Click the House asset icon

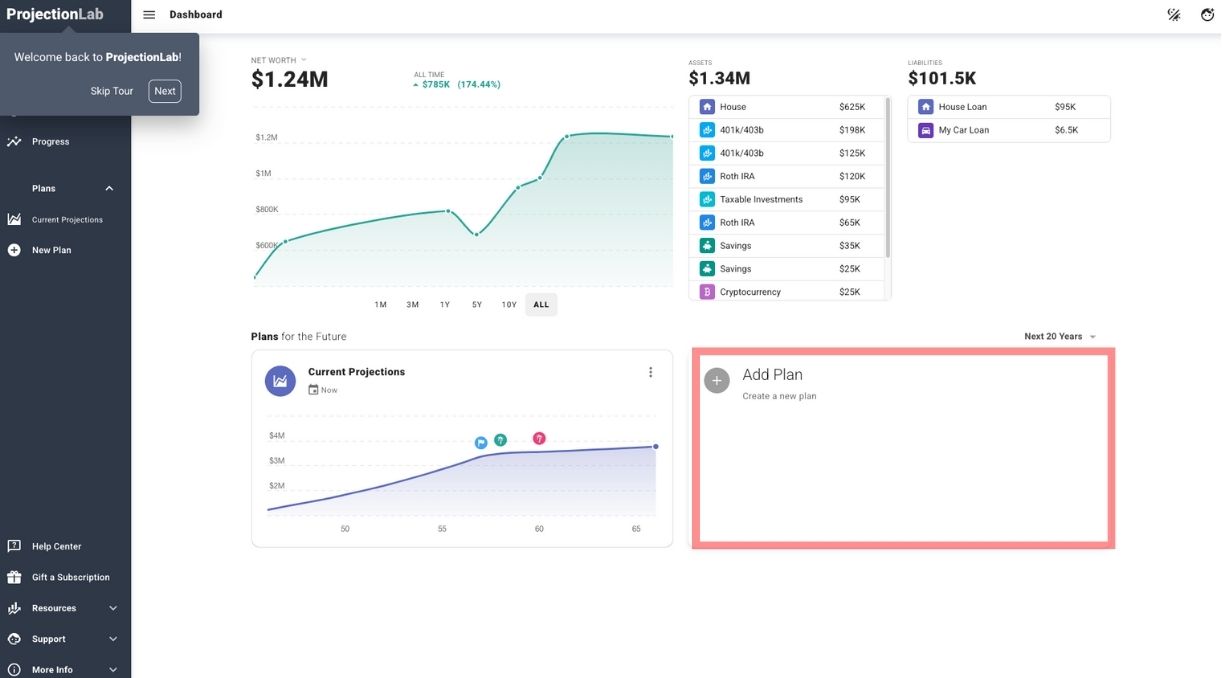click(x=707, y=107)
